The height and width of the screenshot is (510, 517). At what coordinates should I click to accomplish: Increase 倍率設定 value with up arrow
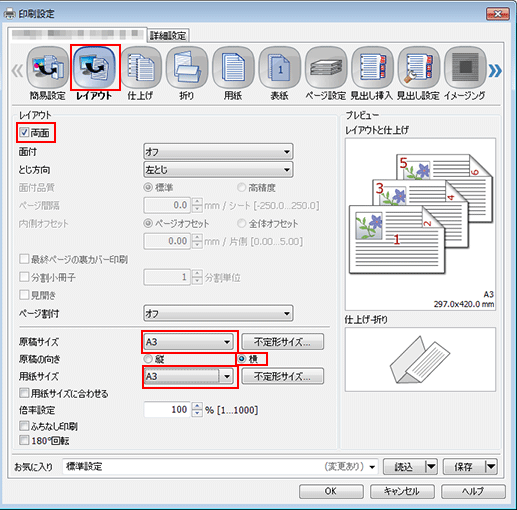tap(197, 406)
